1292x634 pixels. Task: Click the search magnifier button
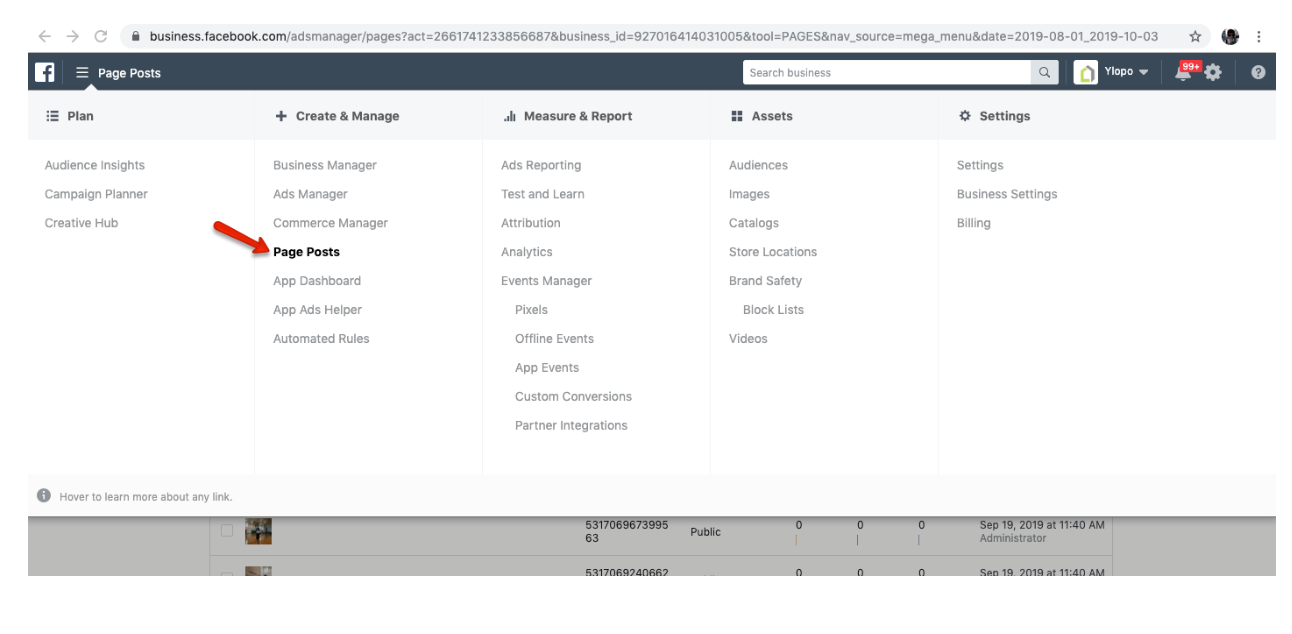[x=1045, y=73]
